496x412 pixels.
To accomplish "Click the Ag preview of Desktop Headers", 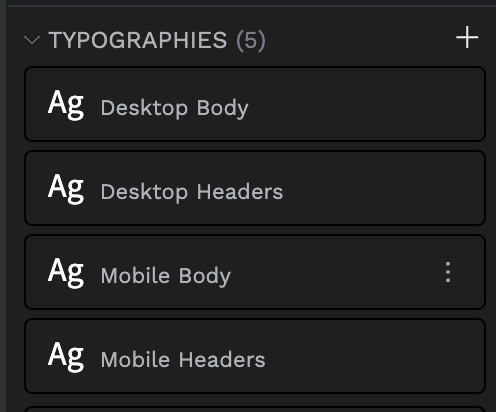I will point(66,189).
